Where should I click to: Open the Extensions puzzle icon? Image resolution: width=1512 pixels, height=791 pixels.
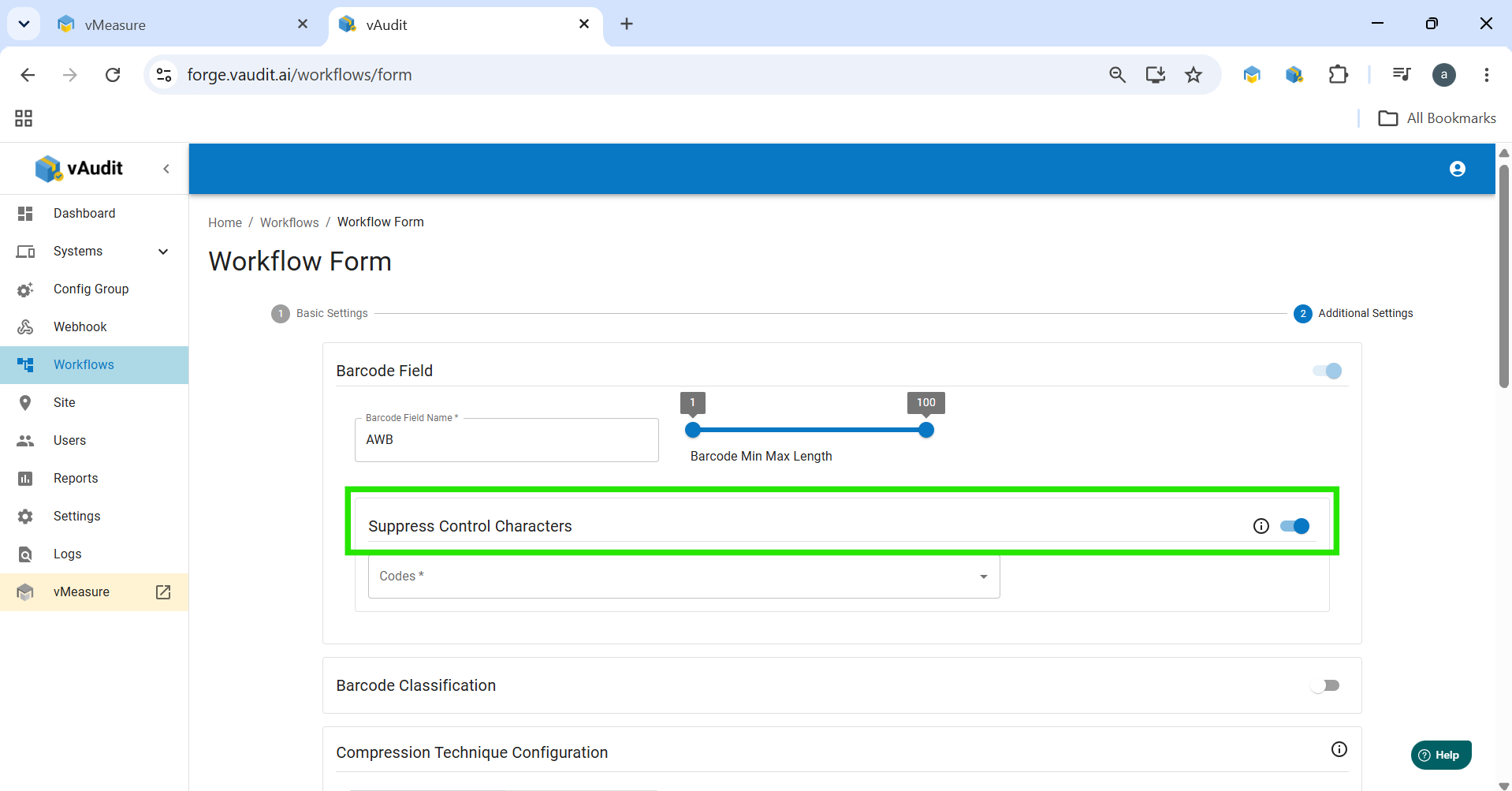1339,75
